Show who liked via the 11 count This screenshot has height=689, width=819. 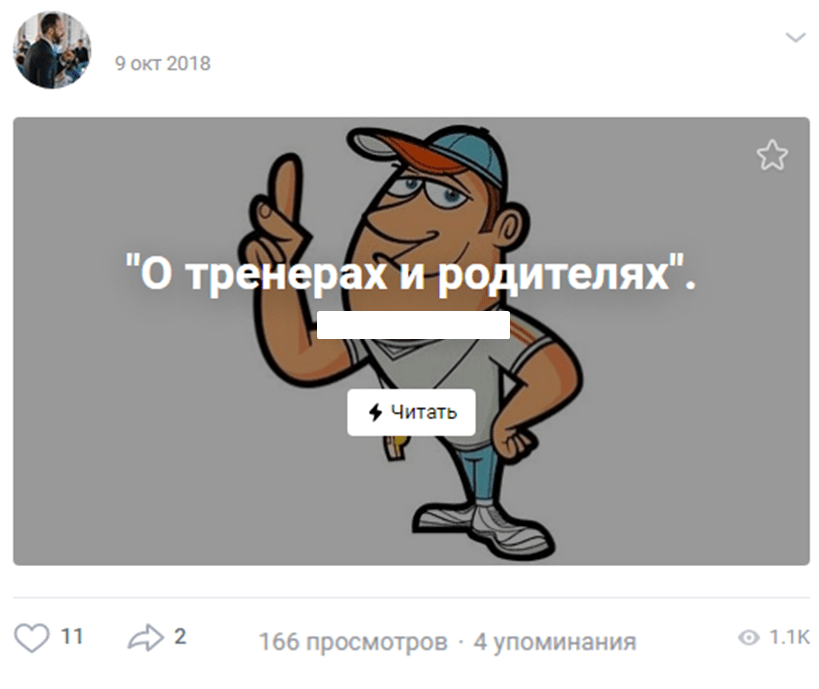[72, 637]
